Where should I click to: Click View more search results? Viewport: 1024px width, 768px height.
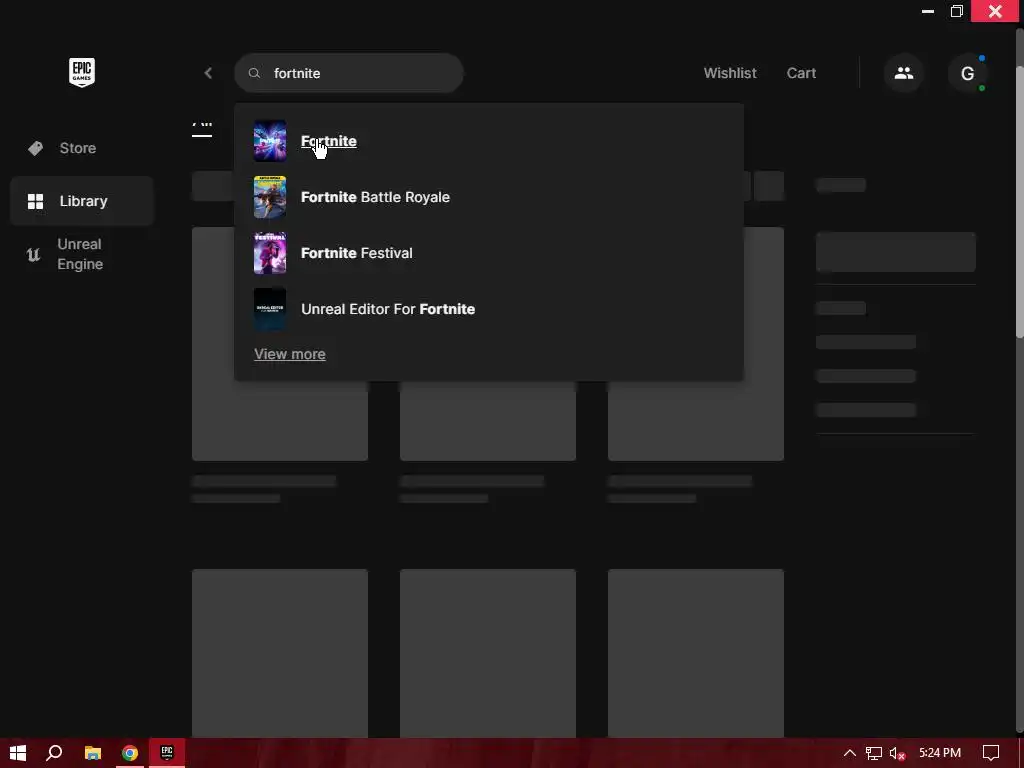click(290, 354)
